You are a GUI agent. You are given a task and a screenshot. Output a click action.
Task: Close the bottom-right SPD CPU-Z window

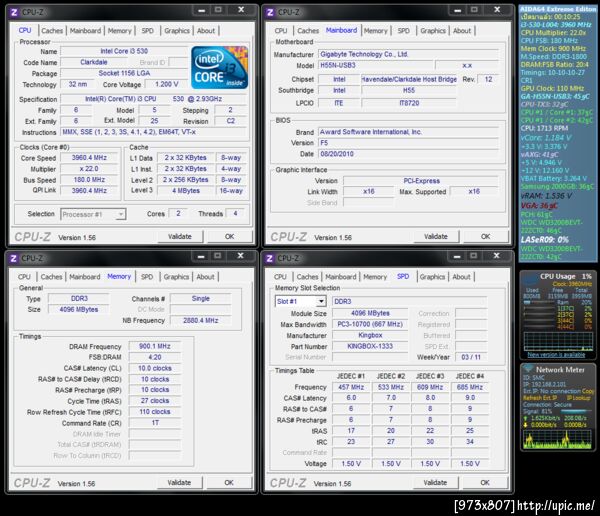click(x=496, y=256)
